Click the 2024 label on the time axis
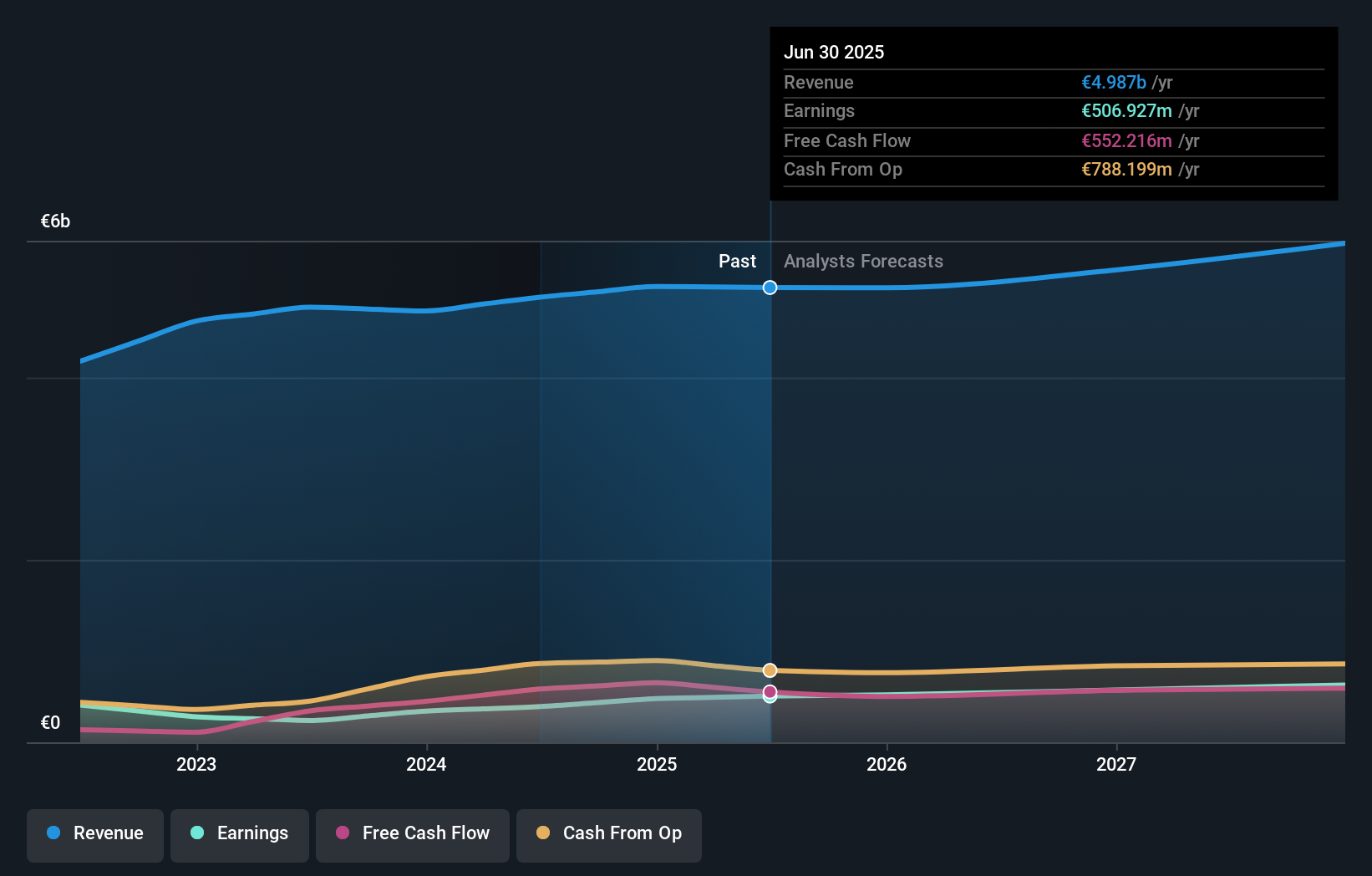This screenshot has width=1372, height=876. point(426,763)
